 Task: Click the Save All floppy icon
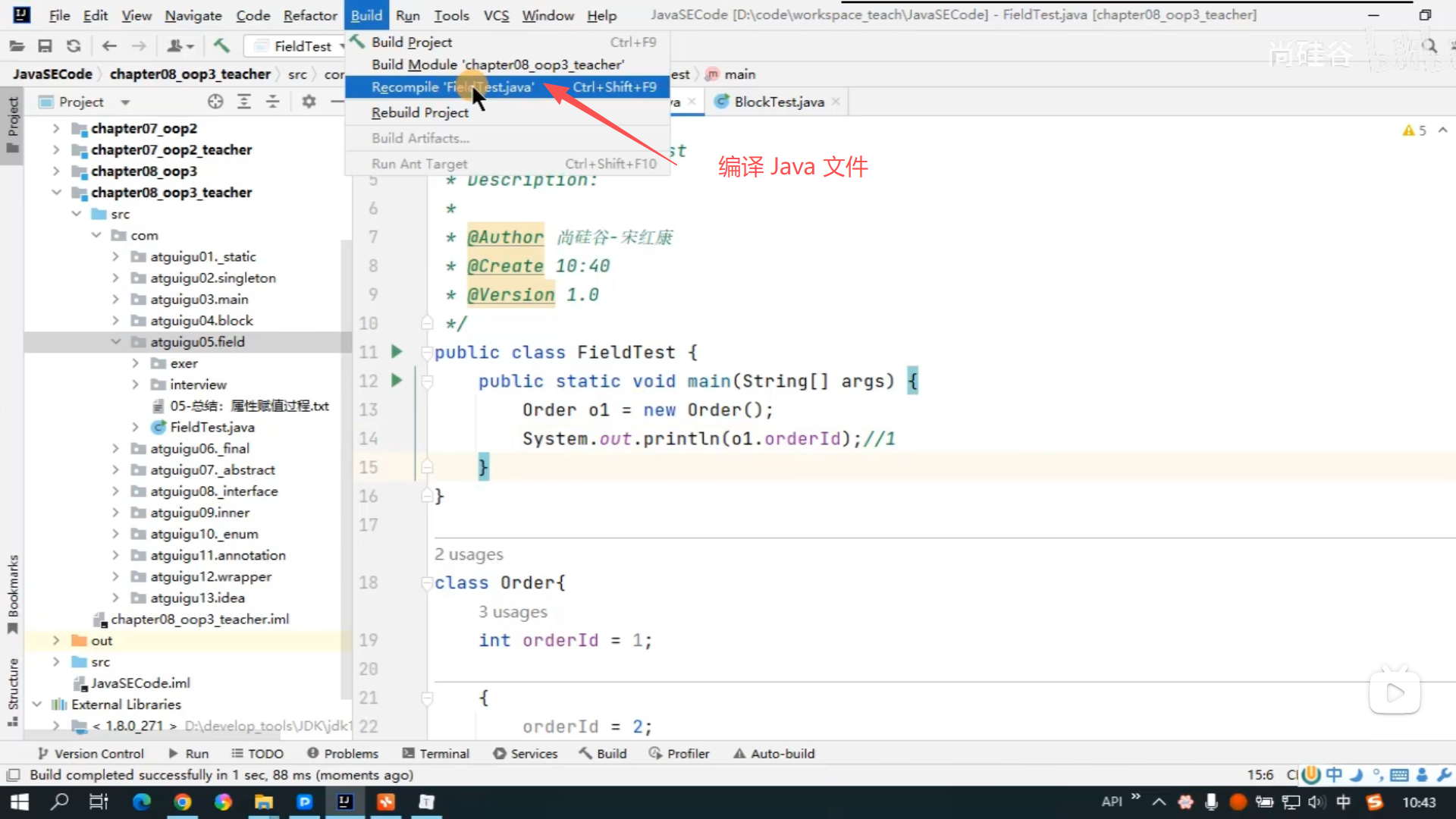45,46
